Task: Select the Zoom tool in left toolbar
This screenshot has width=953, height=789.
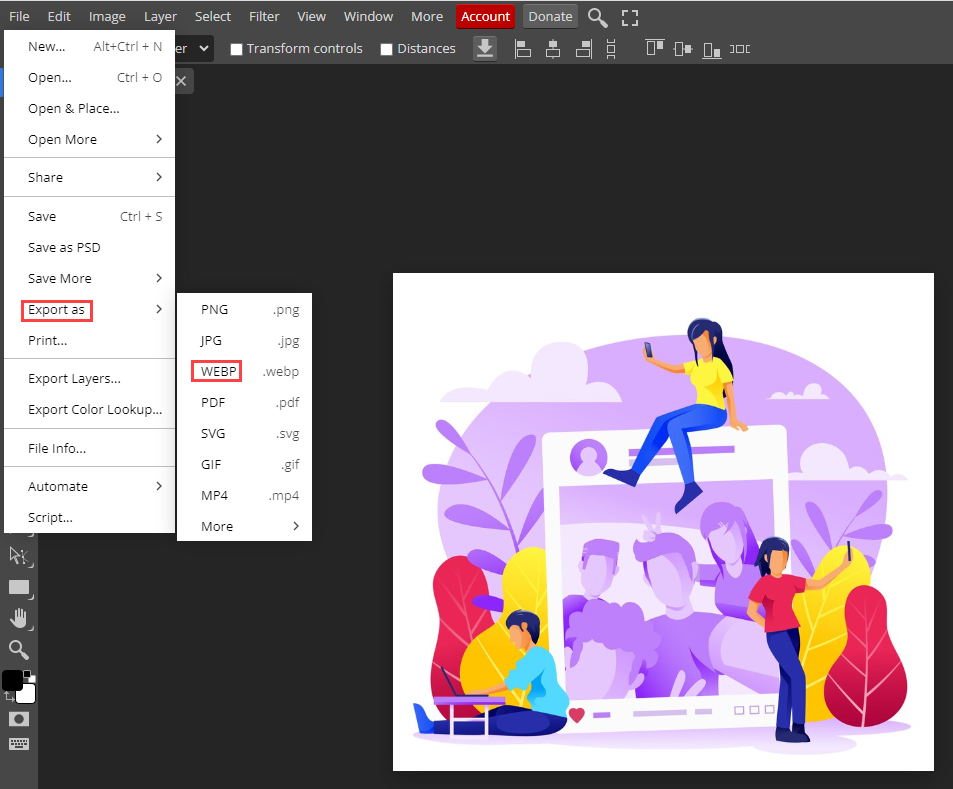Action: [19, 650]
